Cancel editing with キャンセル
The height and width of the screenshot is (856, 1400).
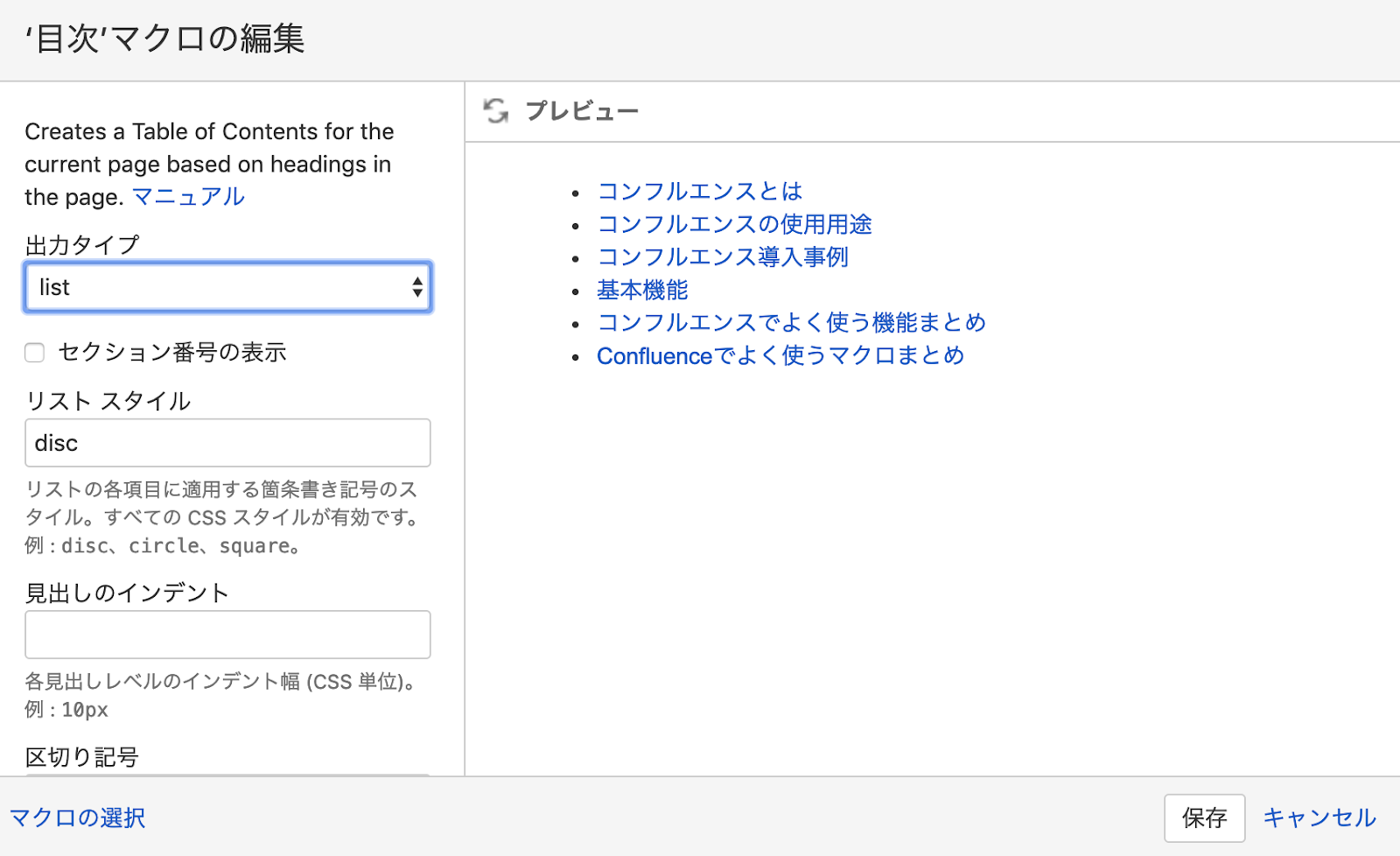pyautogui.click(x=1319, y=817)
